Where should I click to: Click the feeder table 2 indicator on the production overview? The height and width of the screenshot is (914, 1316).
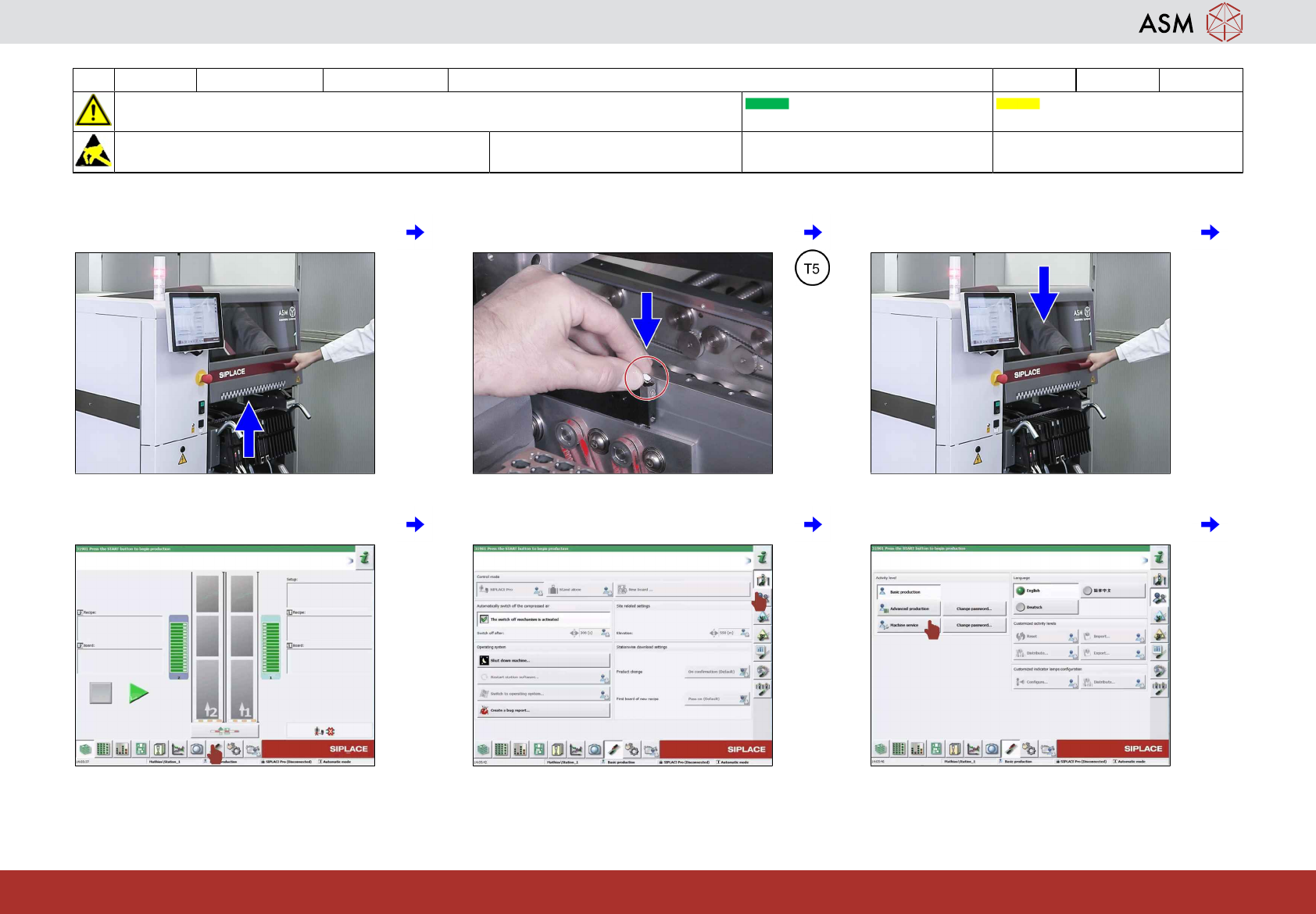coord(179,647)
